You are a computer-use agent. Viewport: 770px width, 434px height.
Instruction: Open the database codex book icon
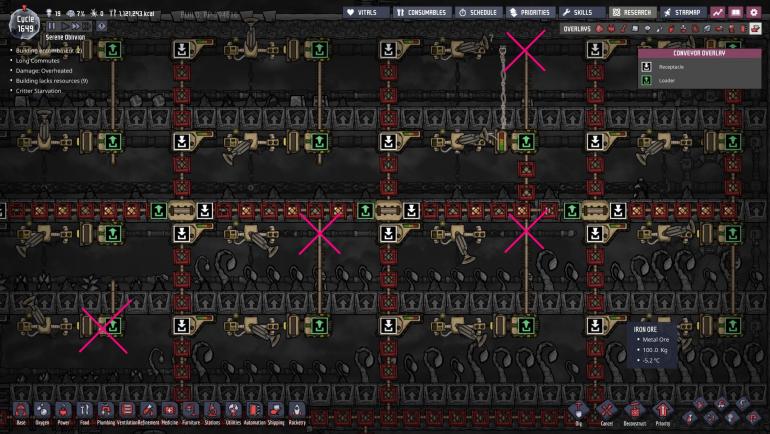736,12
